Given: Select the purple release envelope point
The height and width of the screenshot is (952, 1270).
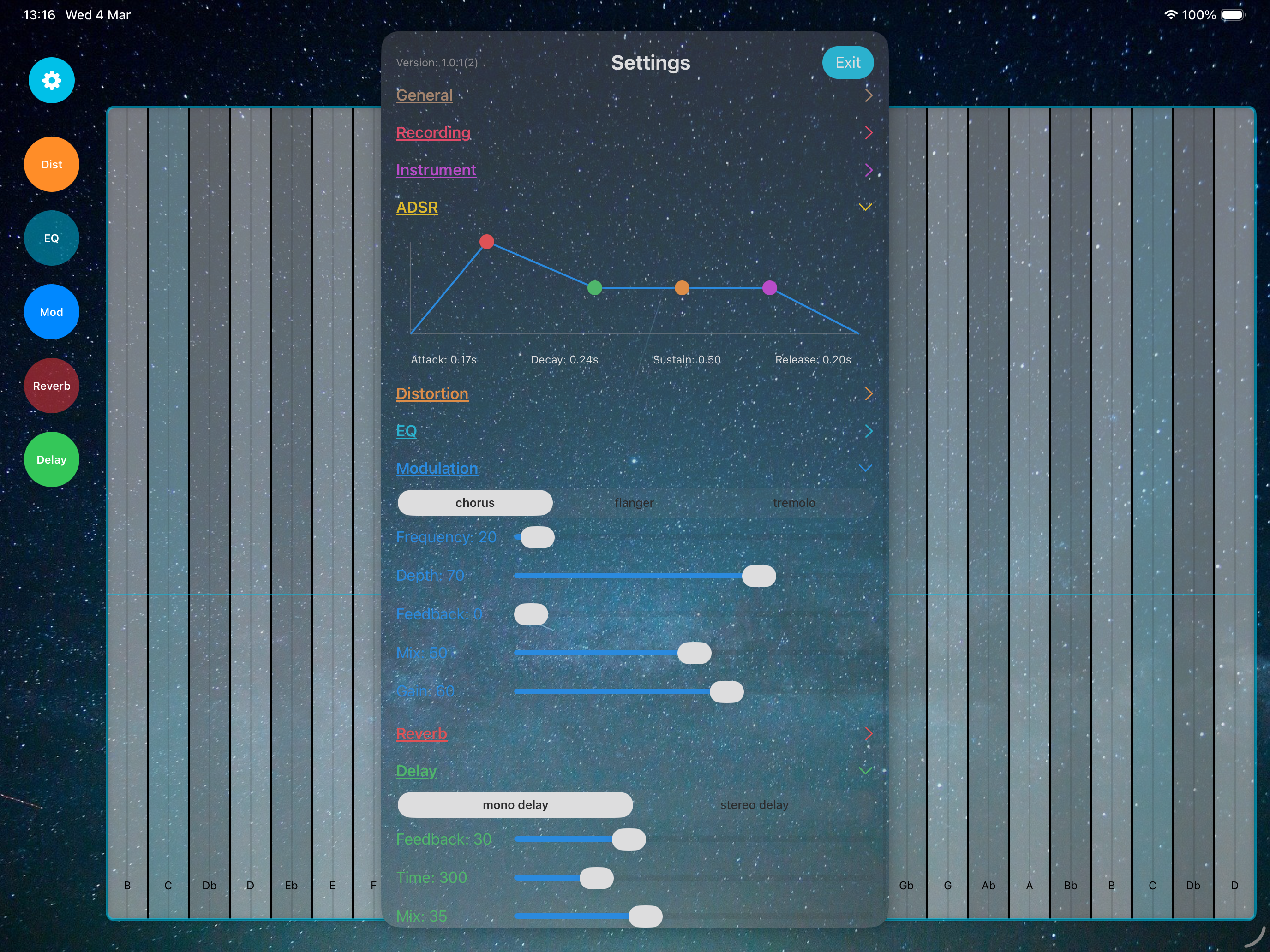Looking at the screenshot, I should coord(770,287).
